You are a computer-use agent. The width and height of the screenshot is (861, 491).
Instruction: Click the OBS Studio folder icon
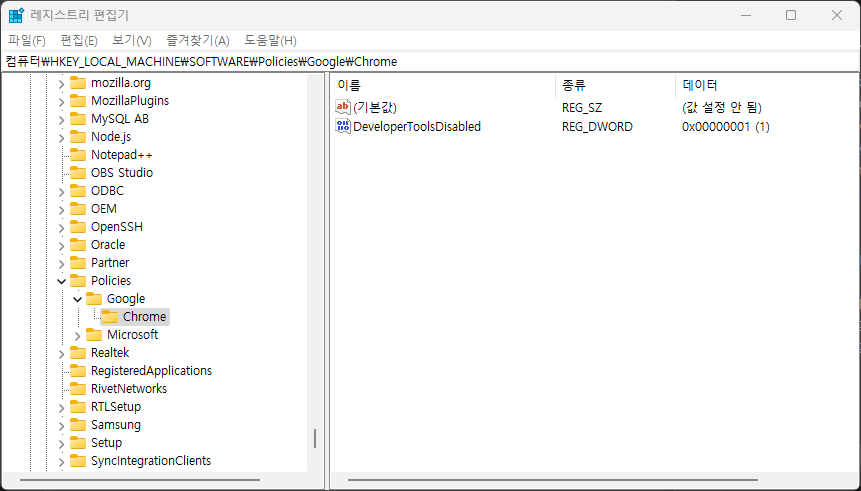tap(78, 173)
